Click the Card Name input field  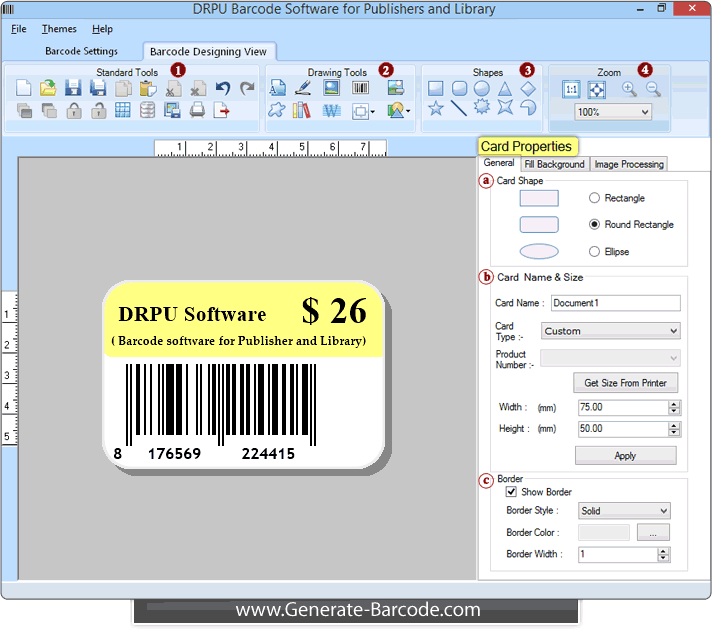[616, 303]
